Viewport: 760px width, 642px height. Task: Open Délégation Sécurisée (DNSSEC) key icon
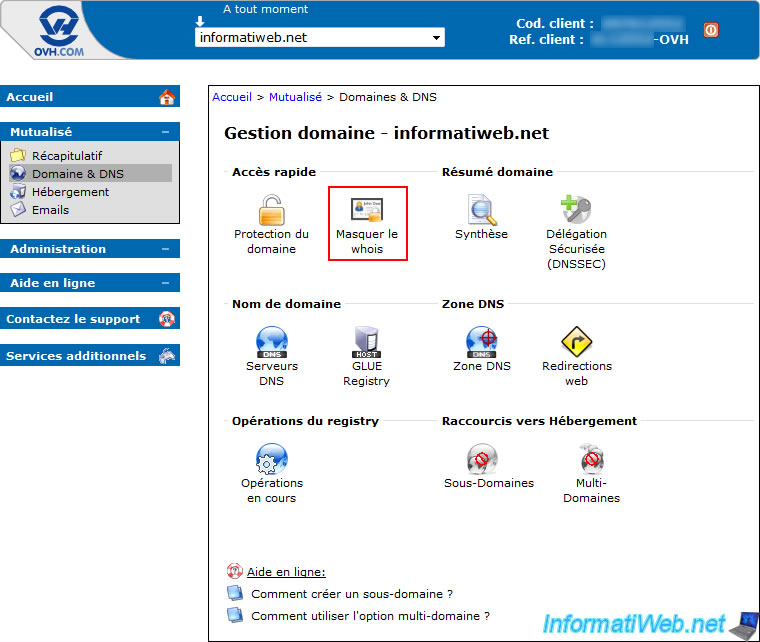(576, 209)
